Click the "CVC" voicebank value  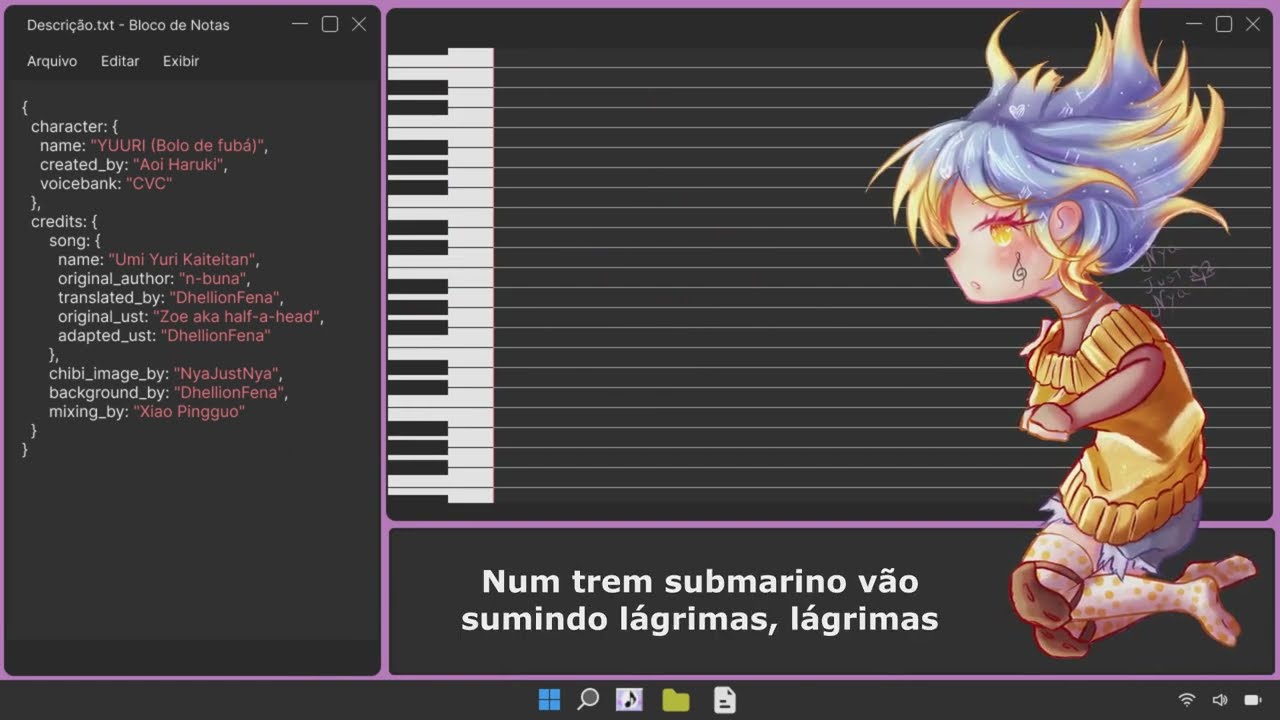pos(149,184)
